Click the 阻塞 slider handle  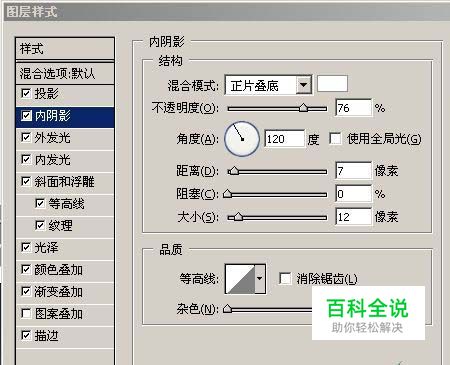[227, 194]
